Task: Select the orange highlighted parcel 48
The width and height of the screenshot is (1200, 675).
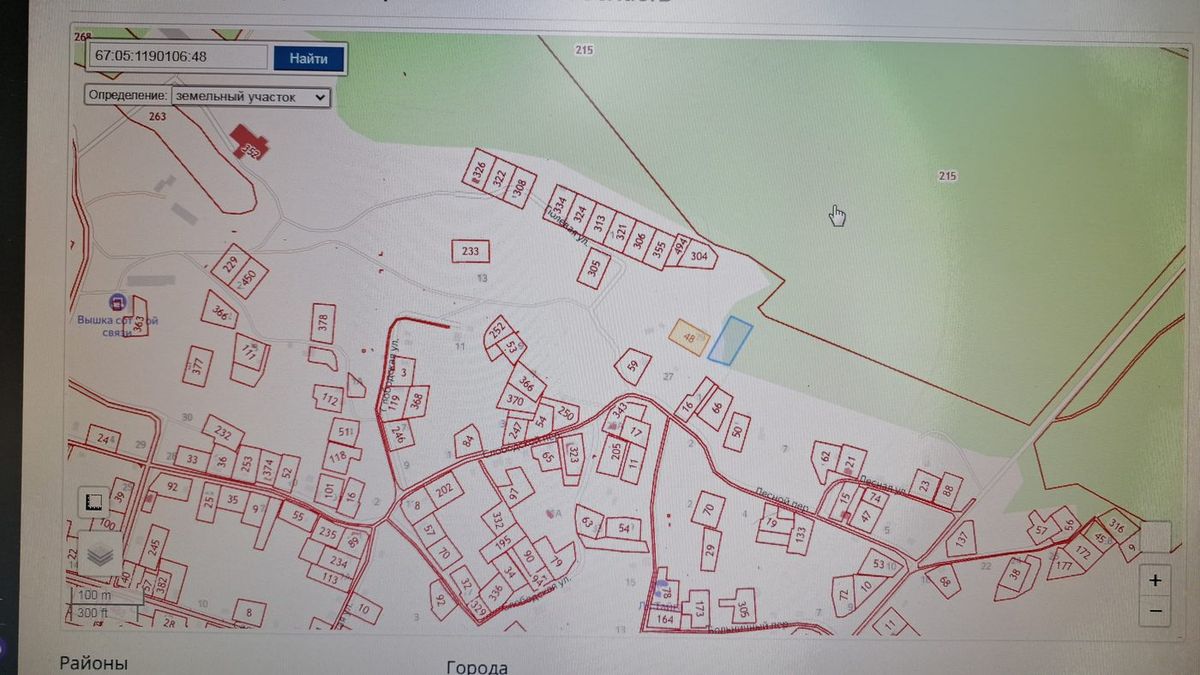Action: (688, 338)
